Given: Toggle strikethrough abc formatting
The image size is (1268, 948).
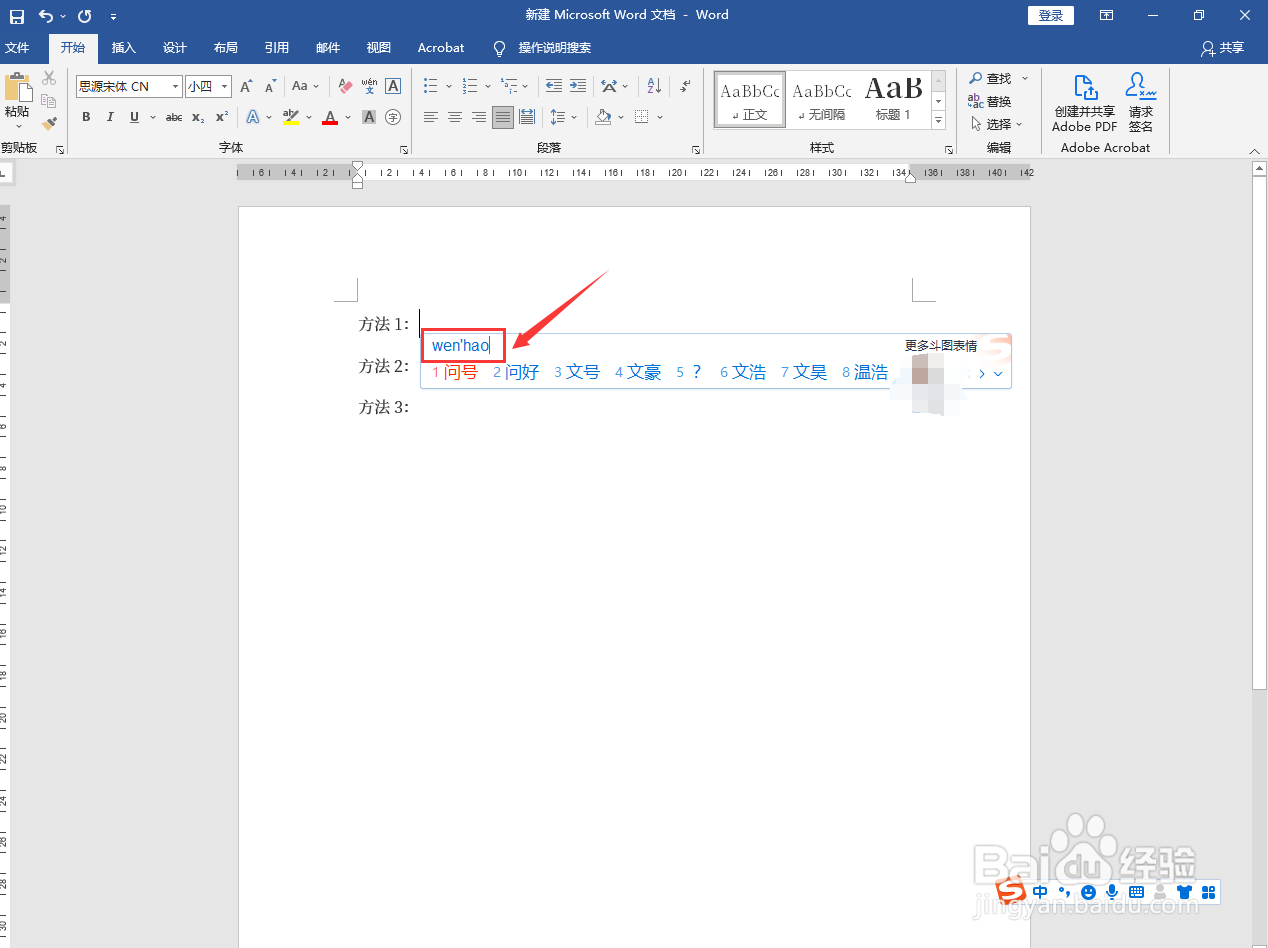Looking at the screenshot, I should [x=174, y=117].
